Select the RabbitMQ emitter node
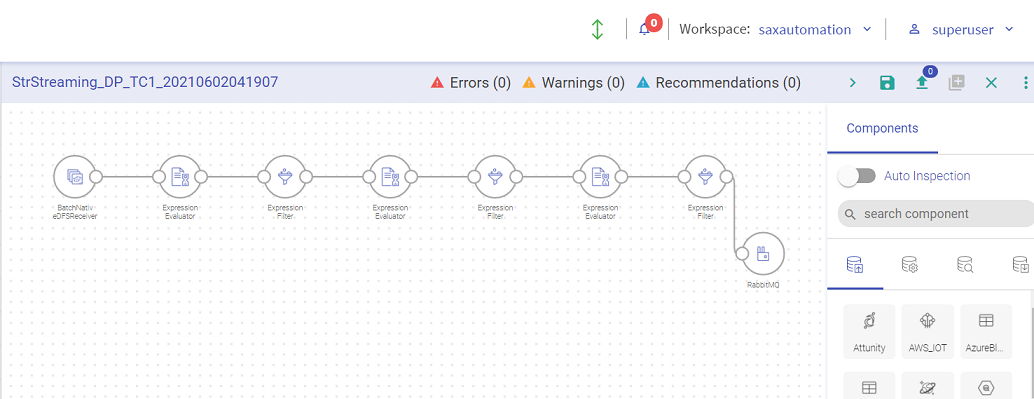 click(x=763, y=254)
